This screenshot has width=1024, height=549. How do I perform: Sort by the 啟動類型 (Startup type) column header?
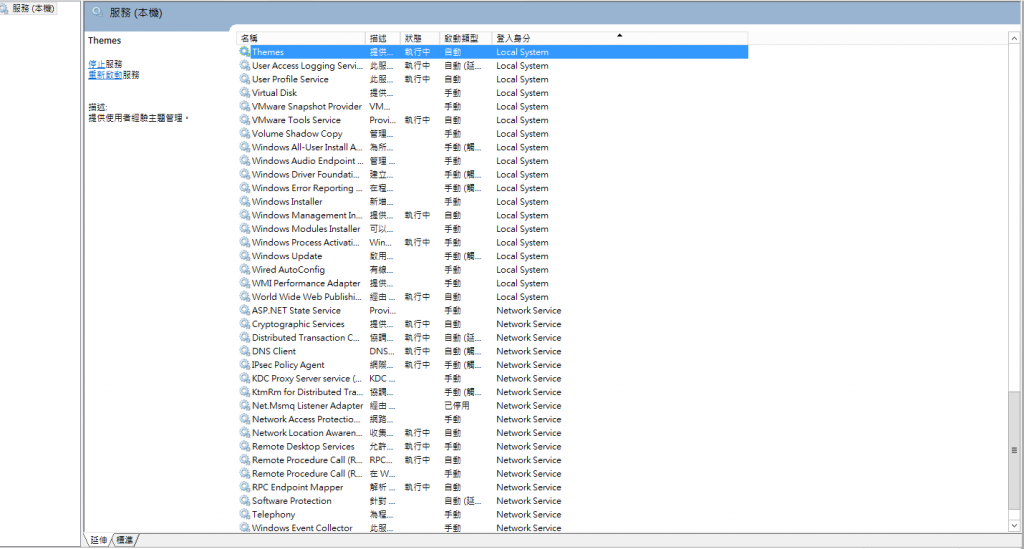coord(466,39)
